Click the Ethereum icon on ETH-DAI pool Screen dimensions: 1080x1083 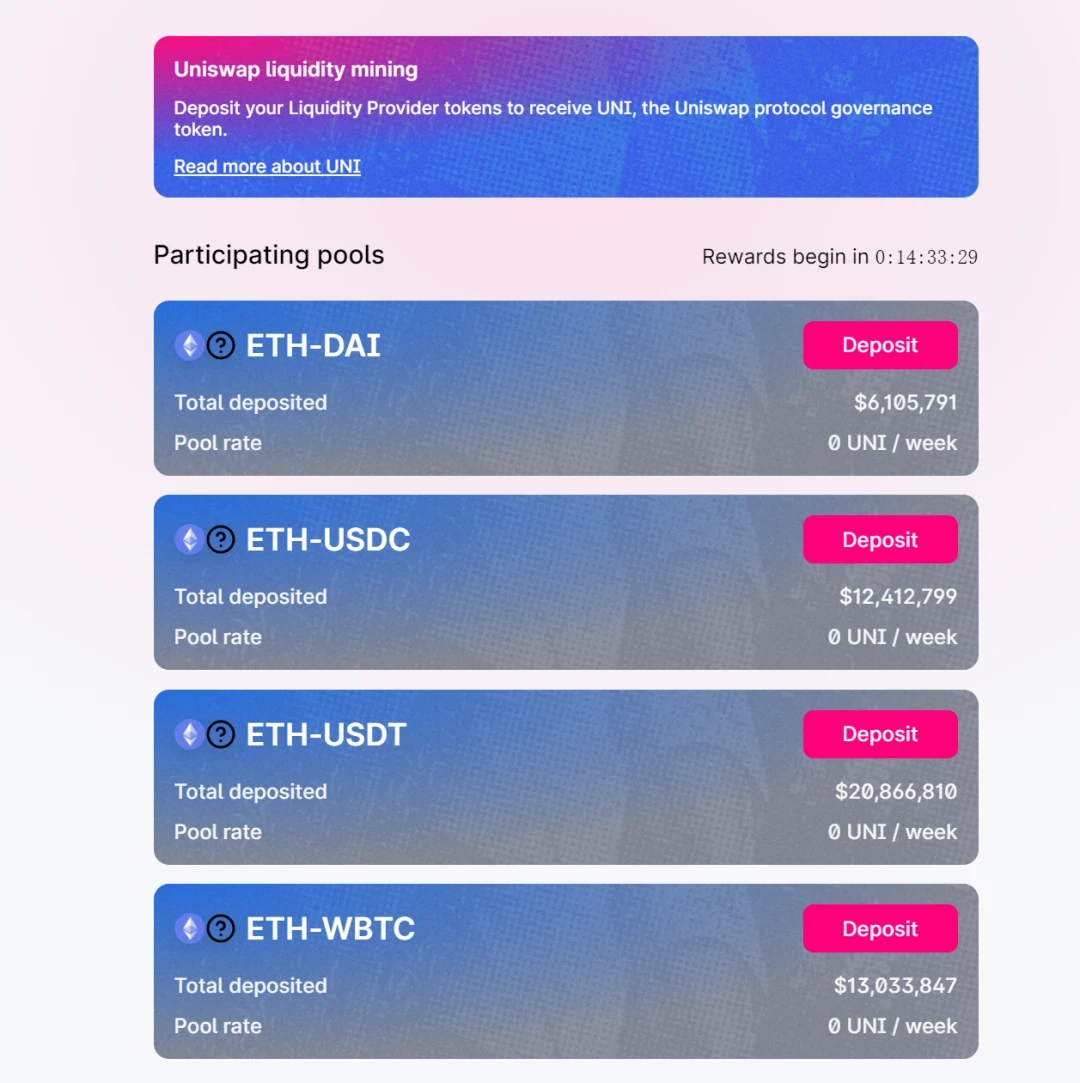[x=189, y=345]
